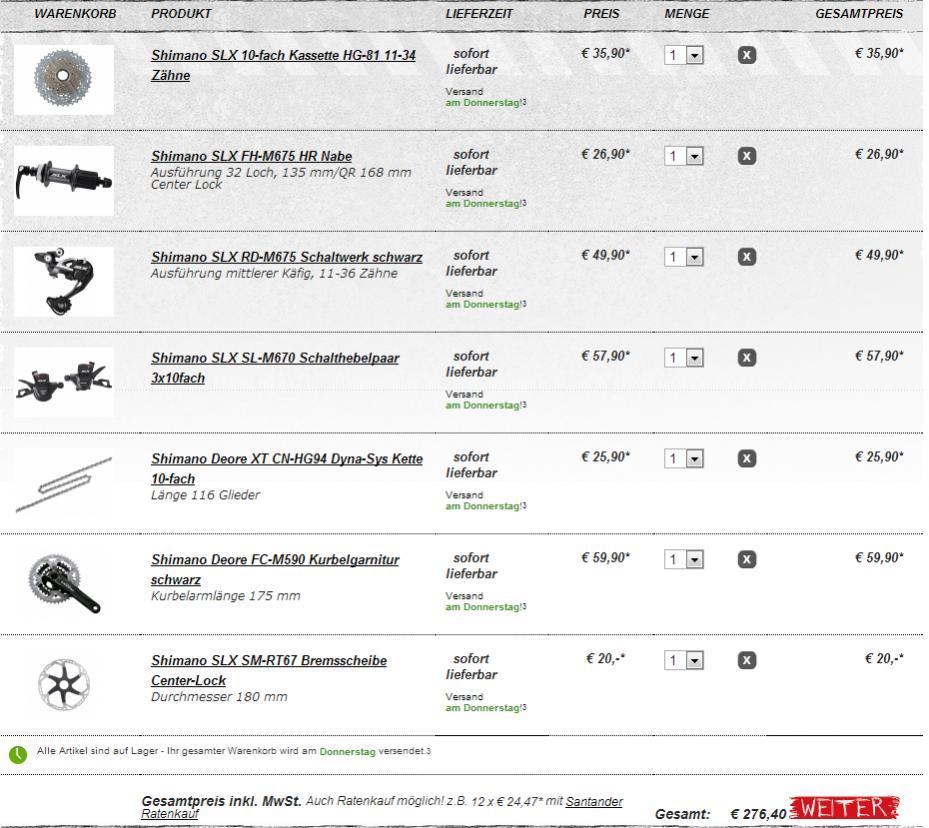This screenshot has height=828, width=929.
Task: Open Deore FC-M590 Kurbelgarnitur schwarz link
Action: point(275,569)
